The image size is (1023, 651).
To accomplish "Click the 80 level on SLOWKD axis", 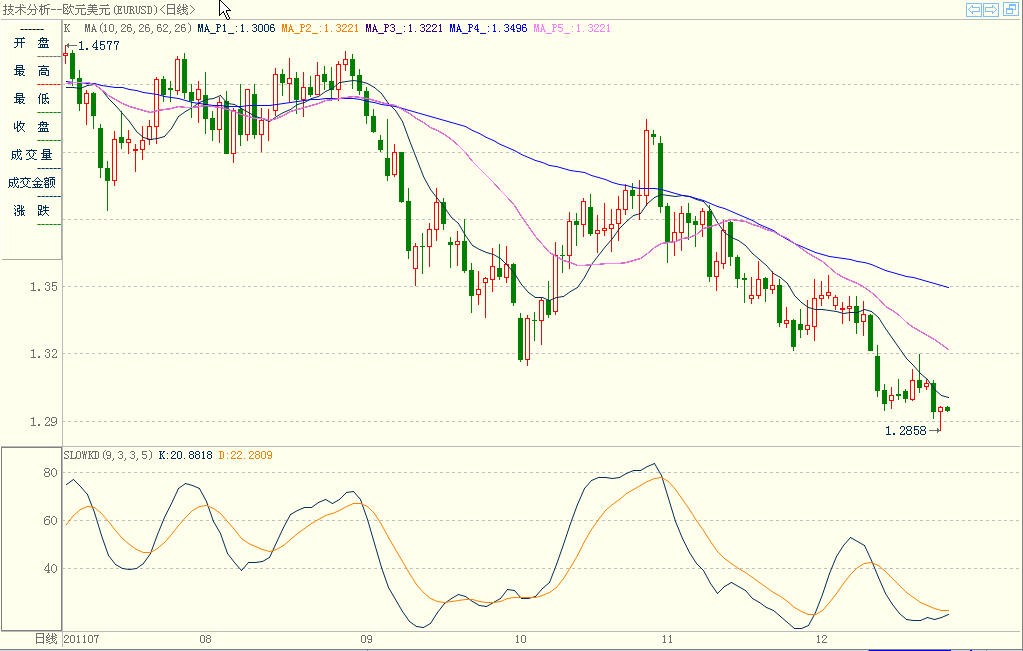I will click(x=50, y=472).
